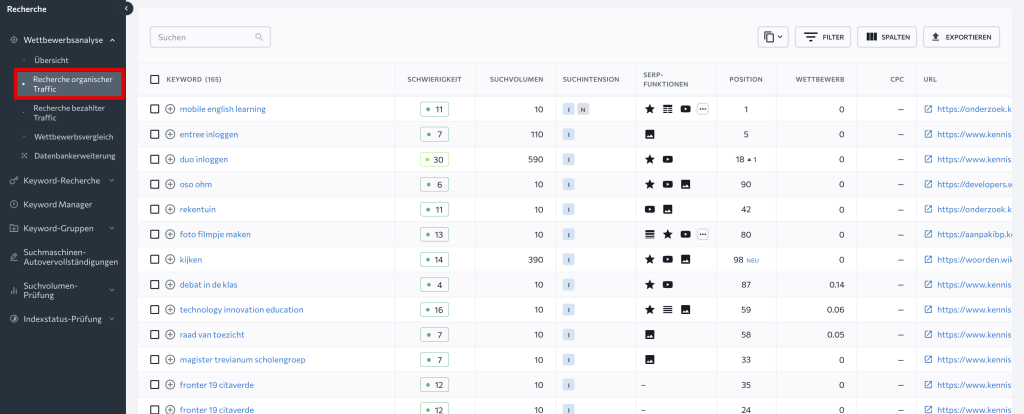Open external URL icon for 'raad van toezicht'
The height and width of the screenshot is (414, 1024).
[x=928, y=335]
